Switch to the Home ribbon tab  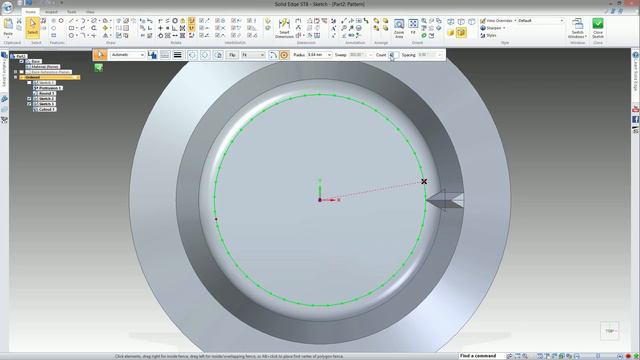[x=31, y=12]
